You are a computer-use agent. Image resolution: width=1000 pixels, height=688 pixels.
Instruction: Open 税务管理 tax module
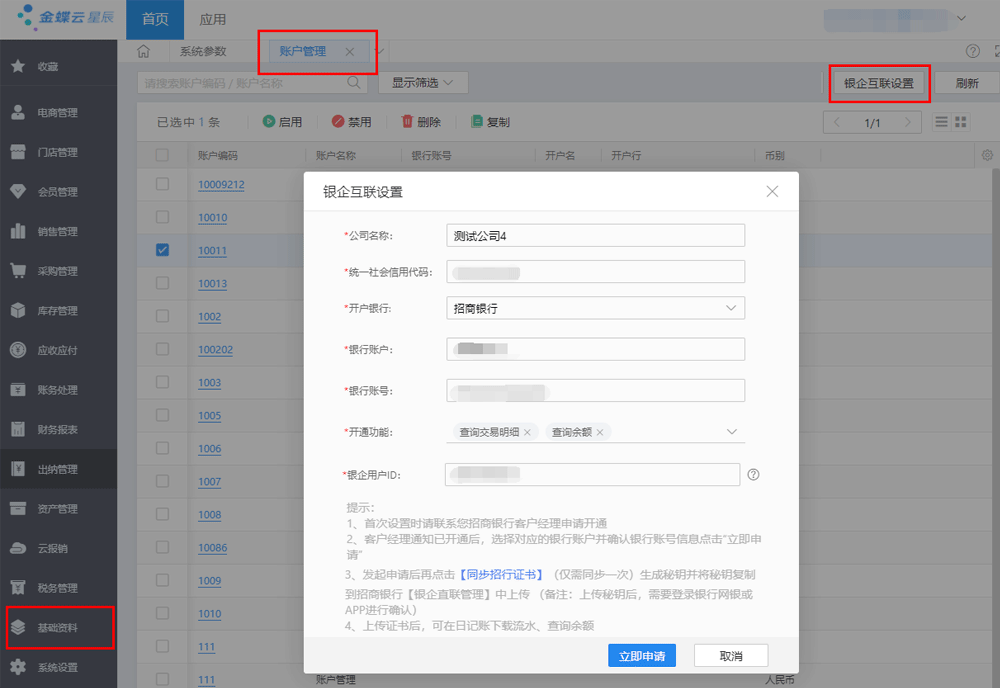pyautogui.click(x=57, y=588)
